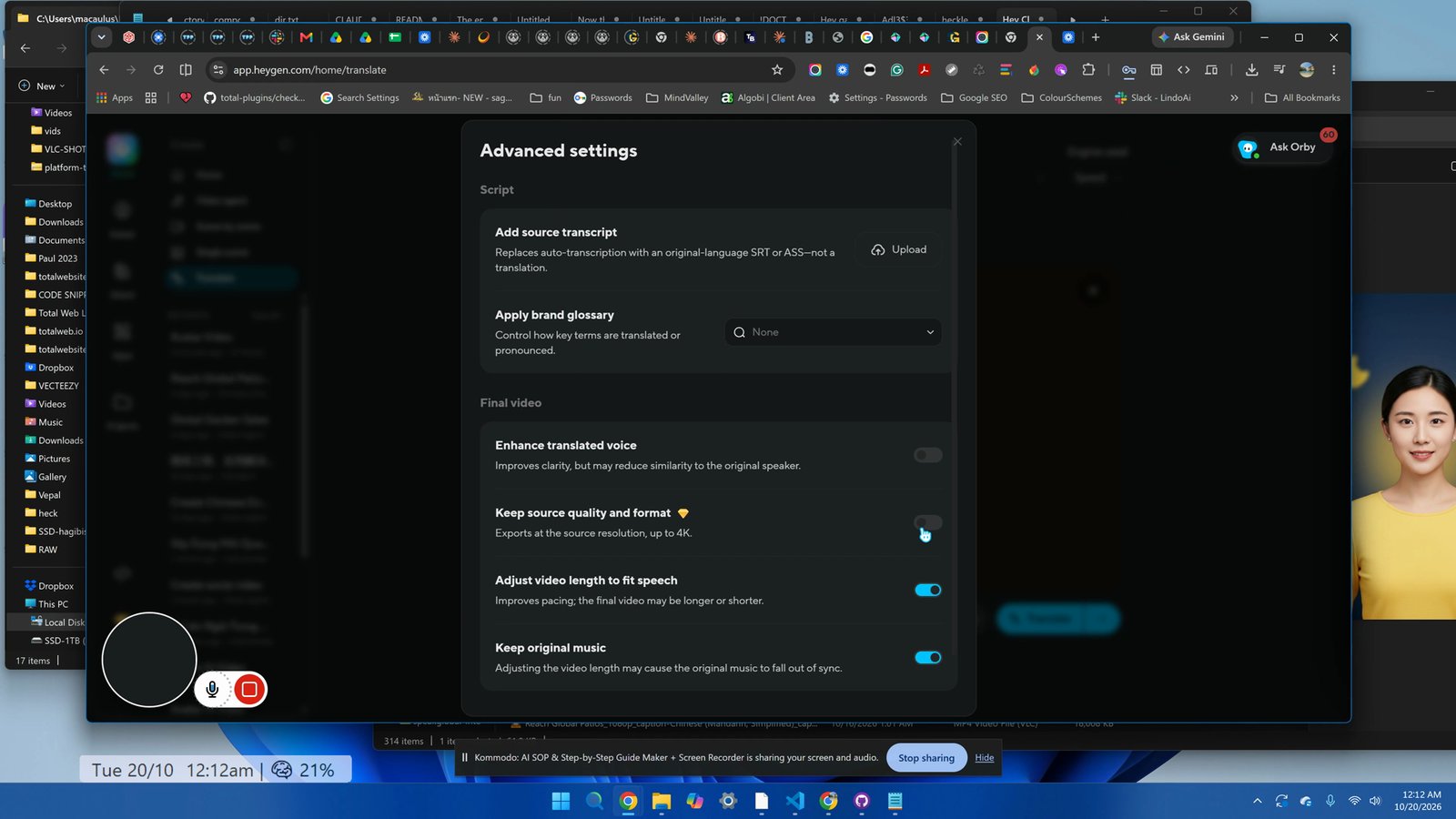
Task: Open Visual Studio Code from the taskbar
Action: tap(794, 801)
